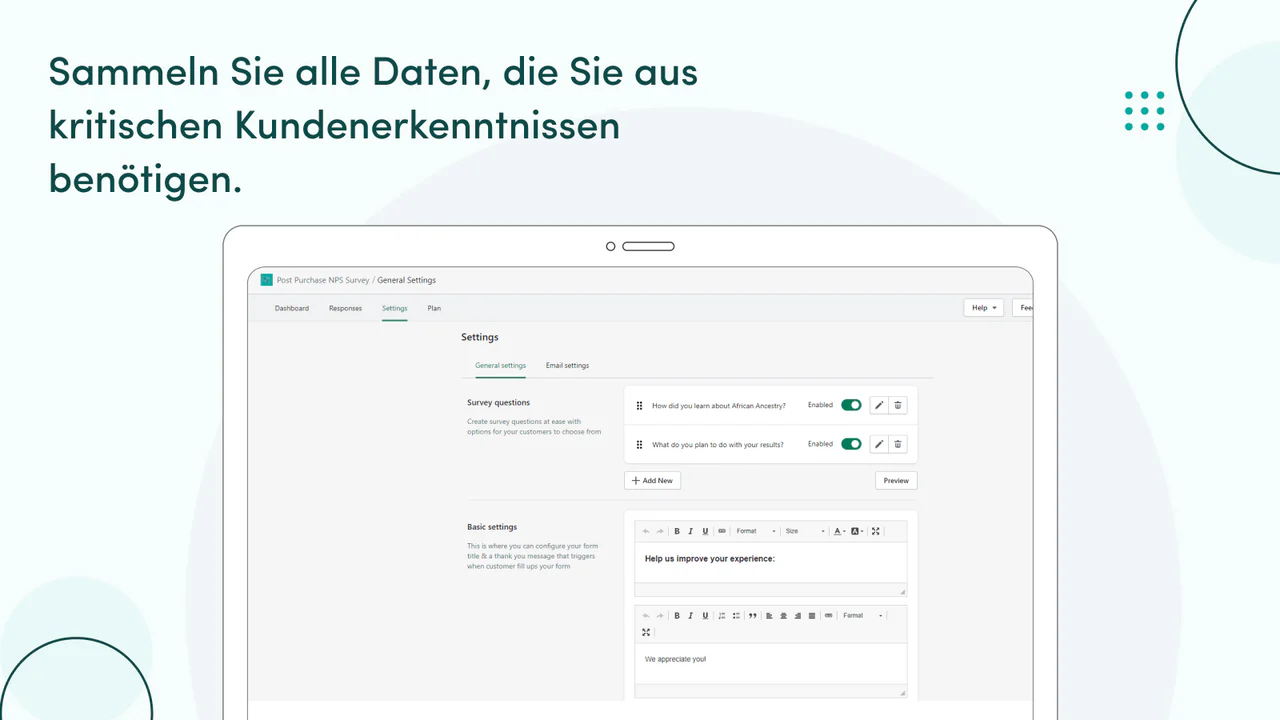Click the 'Survey questions' heading

(498, 403)
